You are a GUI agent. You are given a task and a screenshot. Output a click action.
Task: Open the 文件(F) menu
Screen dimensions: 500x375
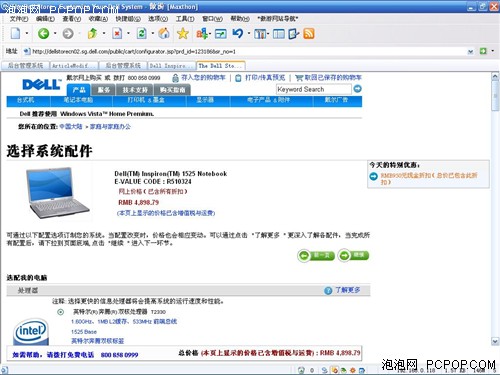[x=18, y=19]
